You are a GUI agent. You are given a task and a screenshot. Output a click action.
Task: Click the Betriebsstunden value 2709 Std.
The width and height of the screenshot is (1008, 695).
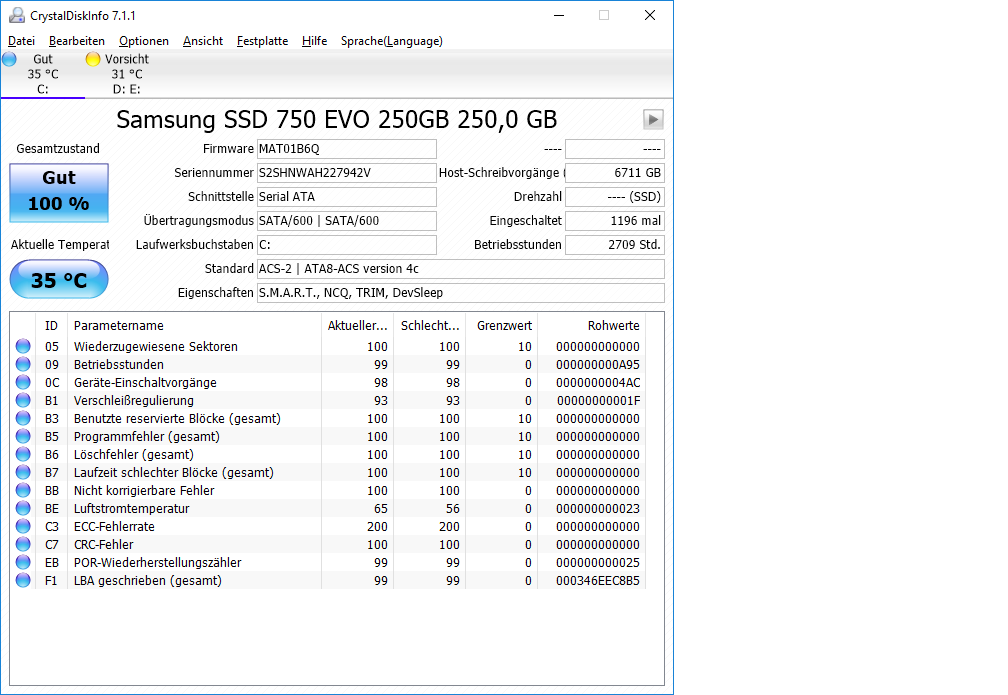point(615,245)
